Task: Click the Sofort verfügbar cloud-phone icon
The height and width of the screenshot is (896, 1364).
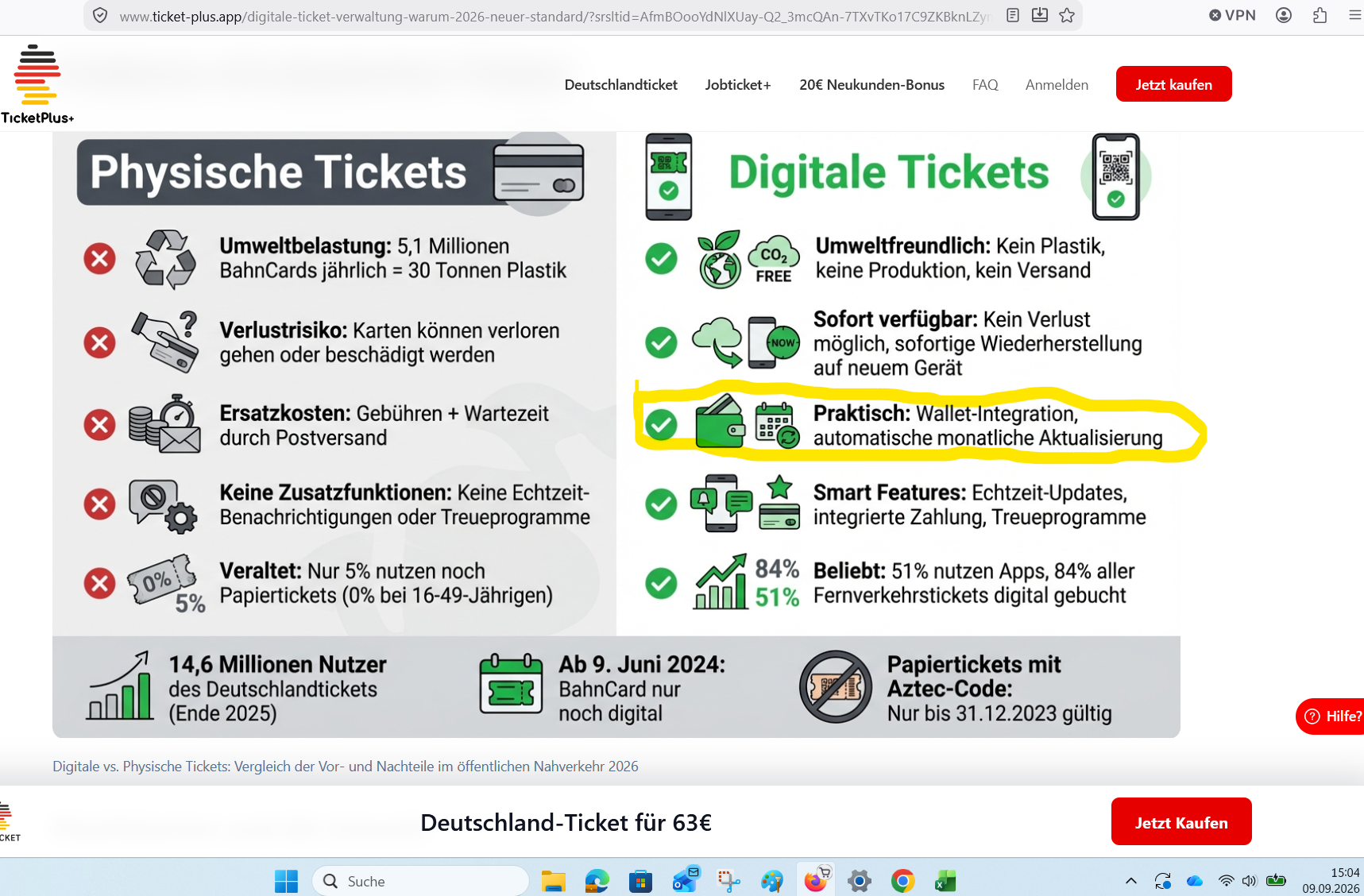Action: 746,342
